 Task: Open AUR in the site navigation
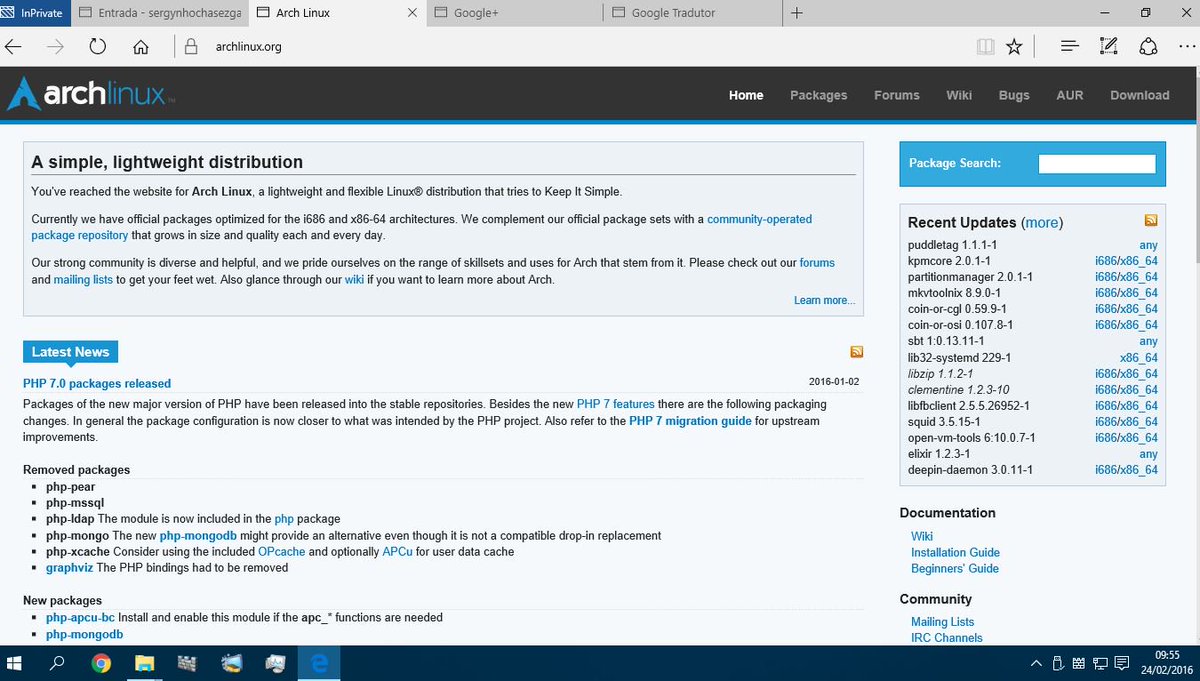pos(1070,95)
